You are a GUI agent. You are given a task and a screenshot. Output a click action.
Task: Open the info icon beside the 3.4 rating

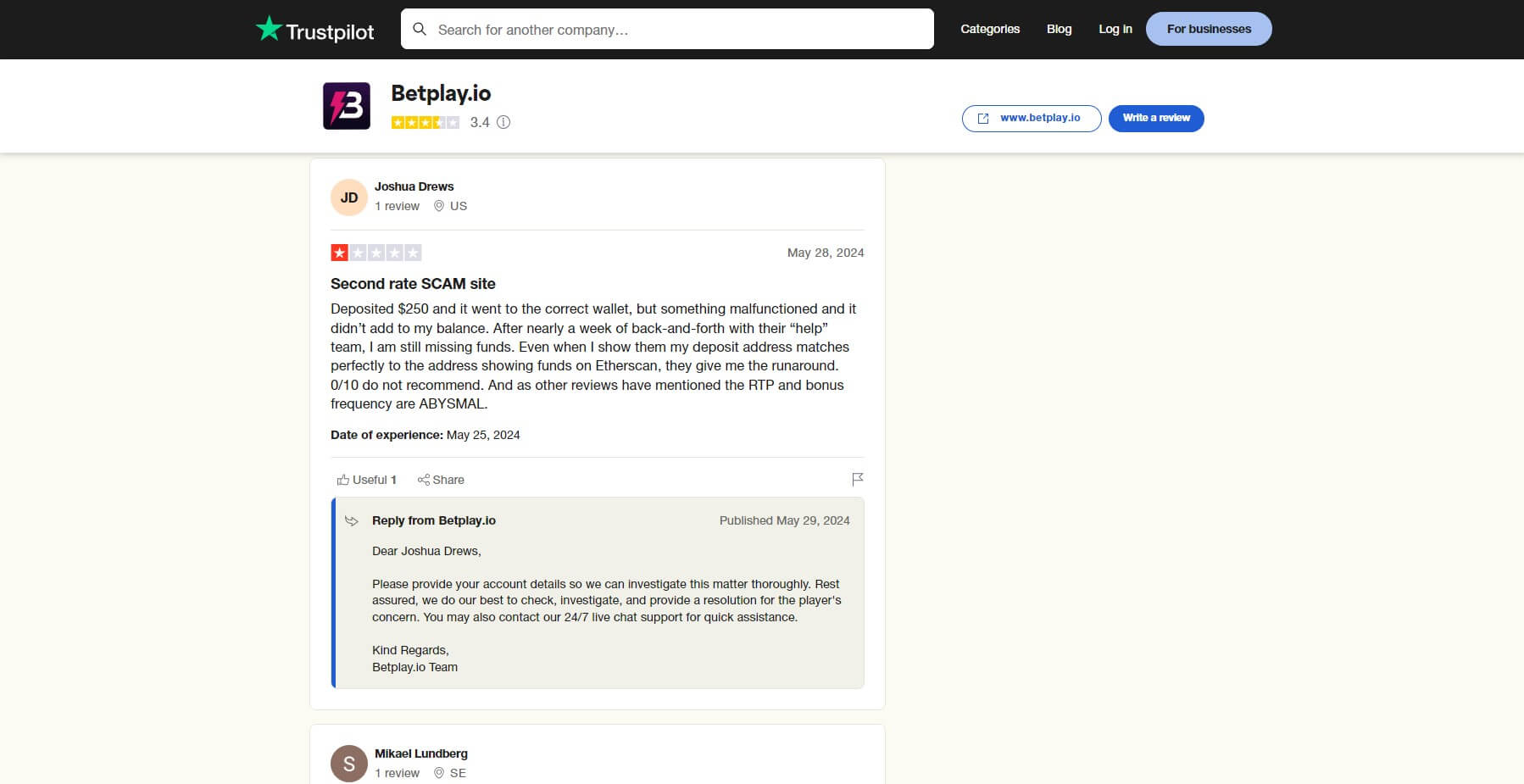pos(503,122)
